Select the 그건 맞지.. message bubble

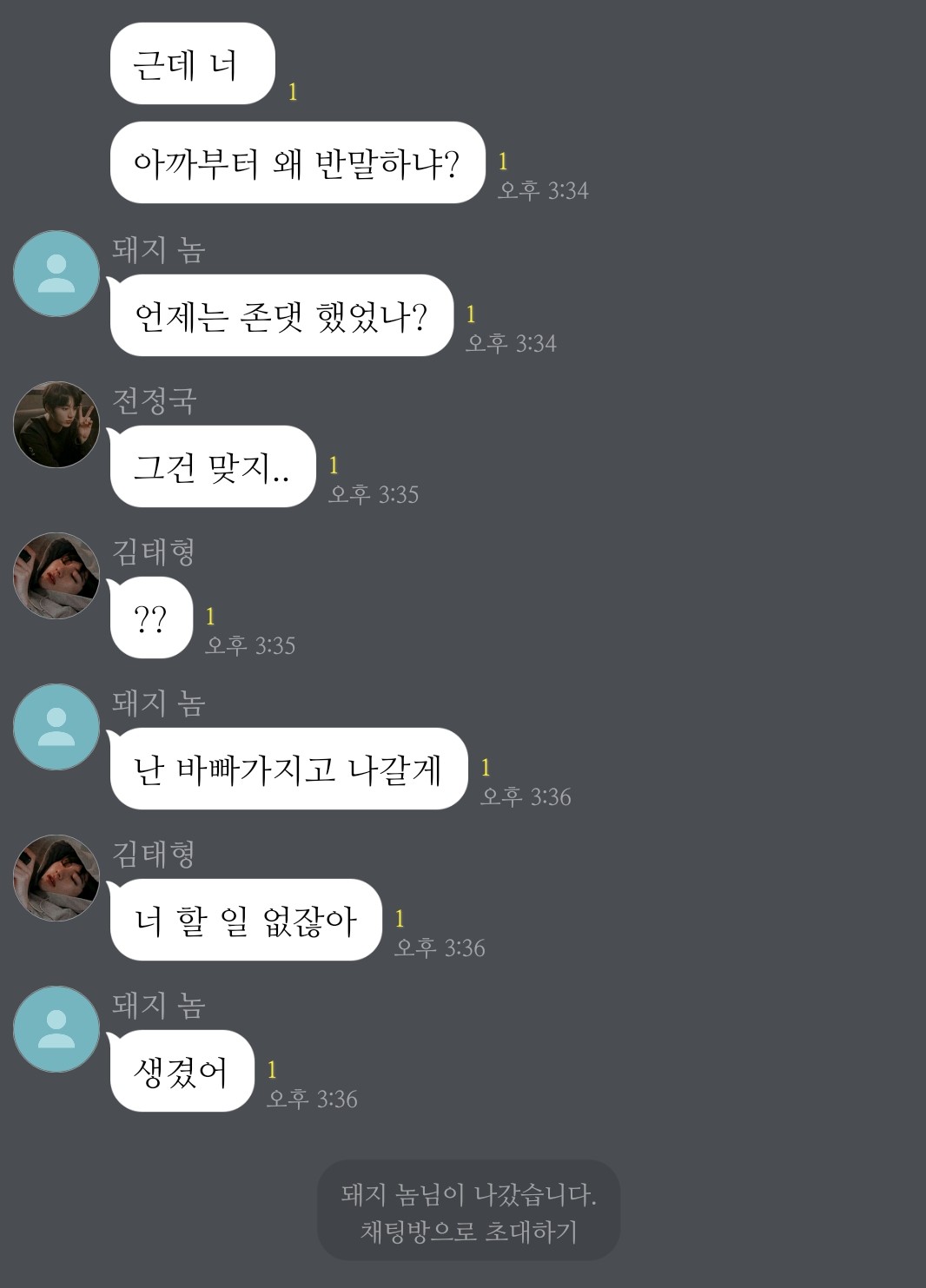click(x=213, y=466)
